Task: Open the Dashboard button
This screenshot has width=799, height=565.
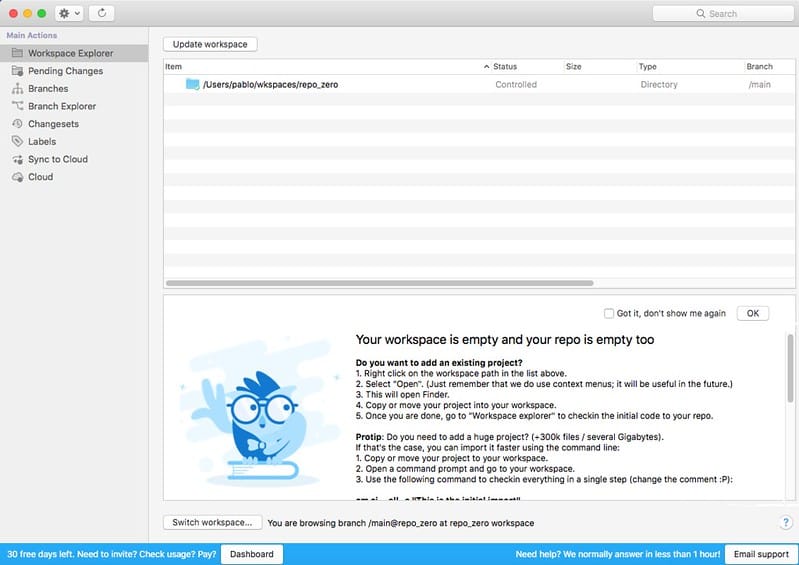Action: [252, 554]
